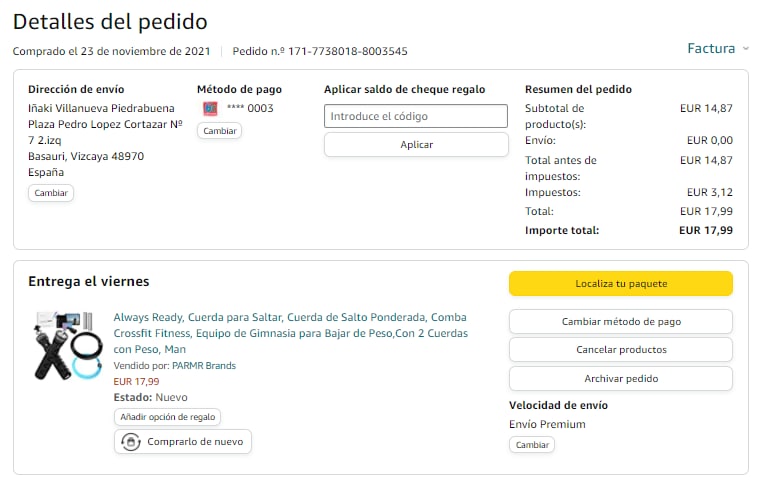Viewport: 766px width, 493px height.
Task: Click the credit card icon in payment method
Action: (x=210, y=108)
